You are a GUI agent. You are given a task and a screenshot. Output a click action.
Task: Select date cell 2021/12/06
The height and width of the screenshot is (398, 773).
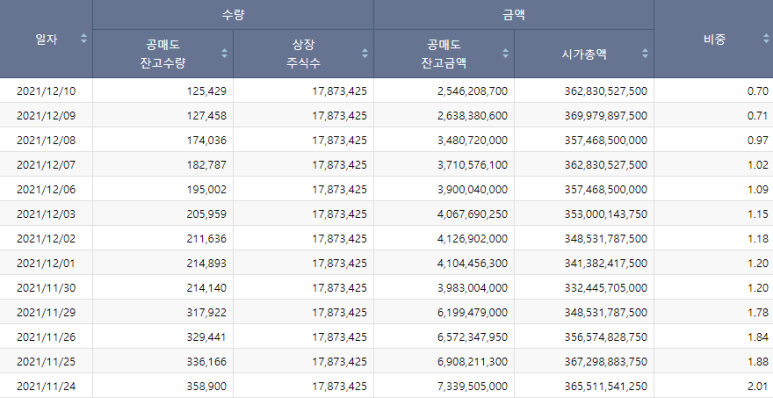pyautogui.click(x=46, y=189)
